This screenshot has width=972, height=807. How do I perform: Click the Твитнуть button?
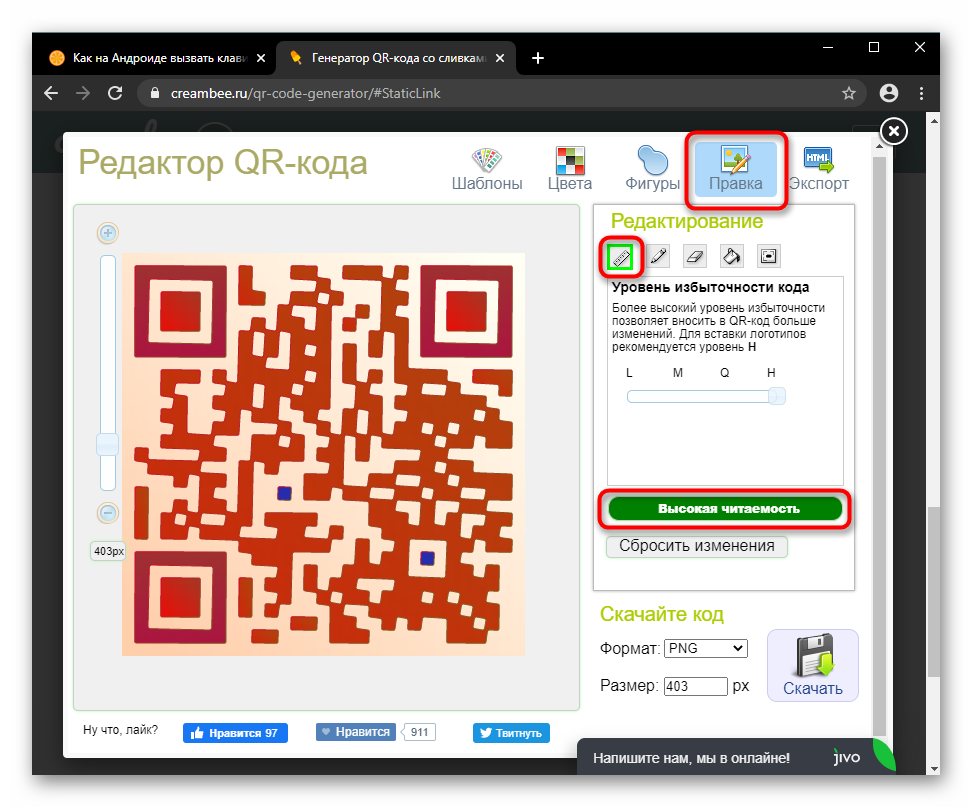[x=511, y=733]
